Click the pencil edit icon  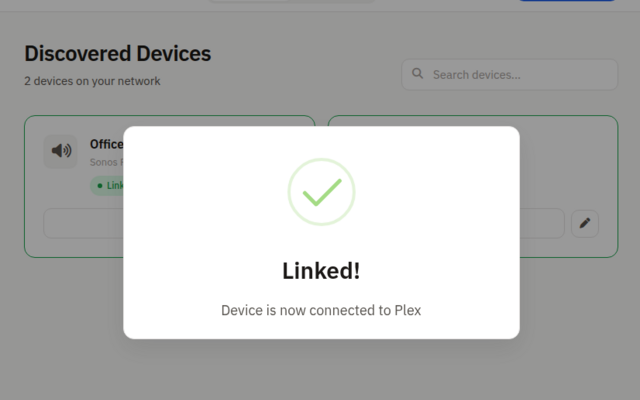coord(585,224)
